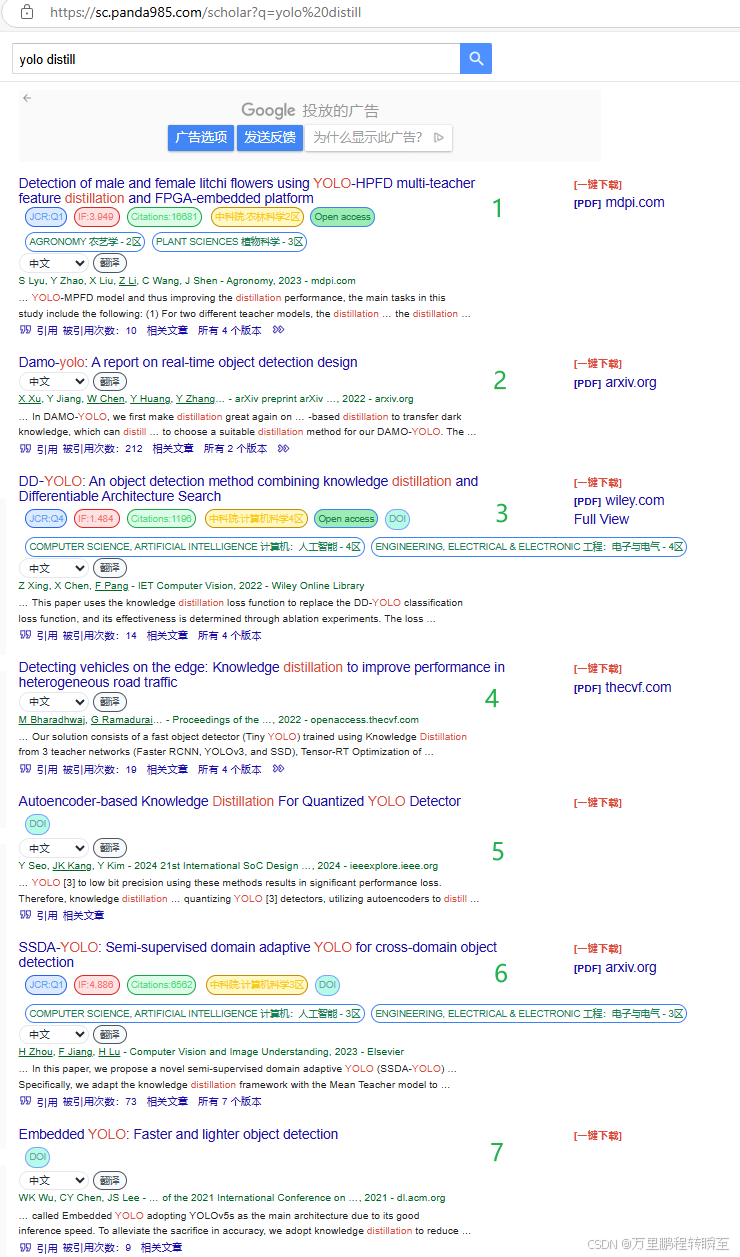Screen dimensions: 740x1257
Task: Click the cite quote icon for Detecting vehicles on the edge
Action: point(25,769)
